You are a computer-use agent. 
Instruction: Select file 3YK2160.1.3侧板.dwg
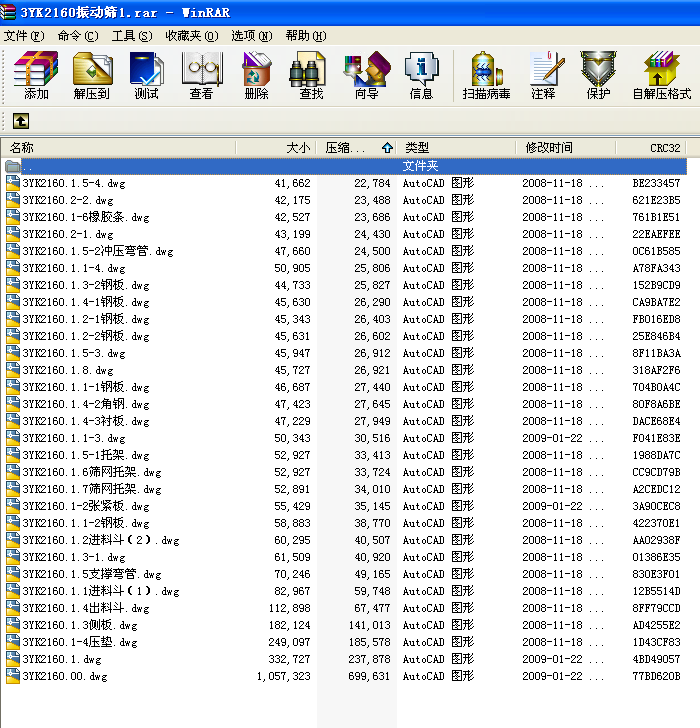(80, 625)
